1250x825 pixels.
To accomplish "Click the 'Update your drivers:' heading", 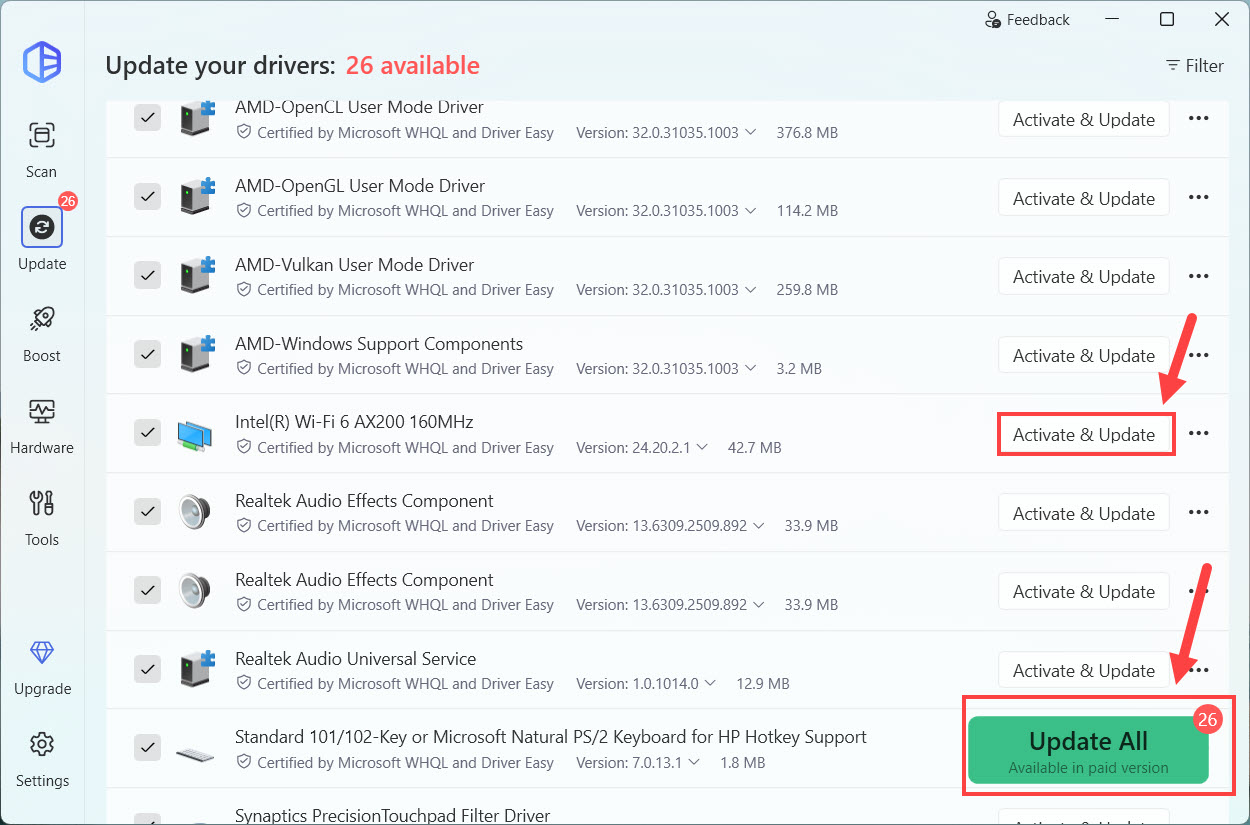I will [x=220, y=66].
